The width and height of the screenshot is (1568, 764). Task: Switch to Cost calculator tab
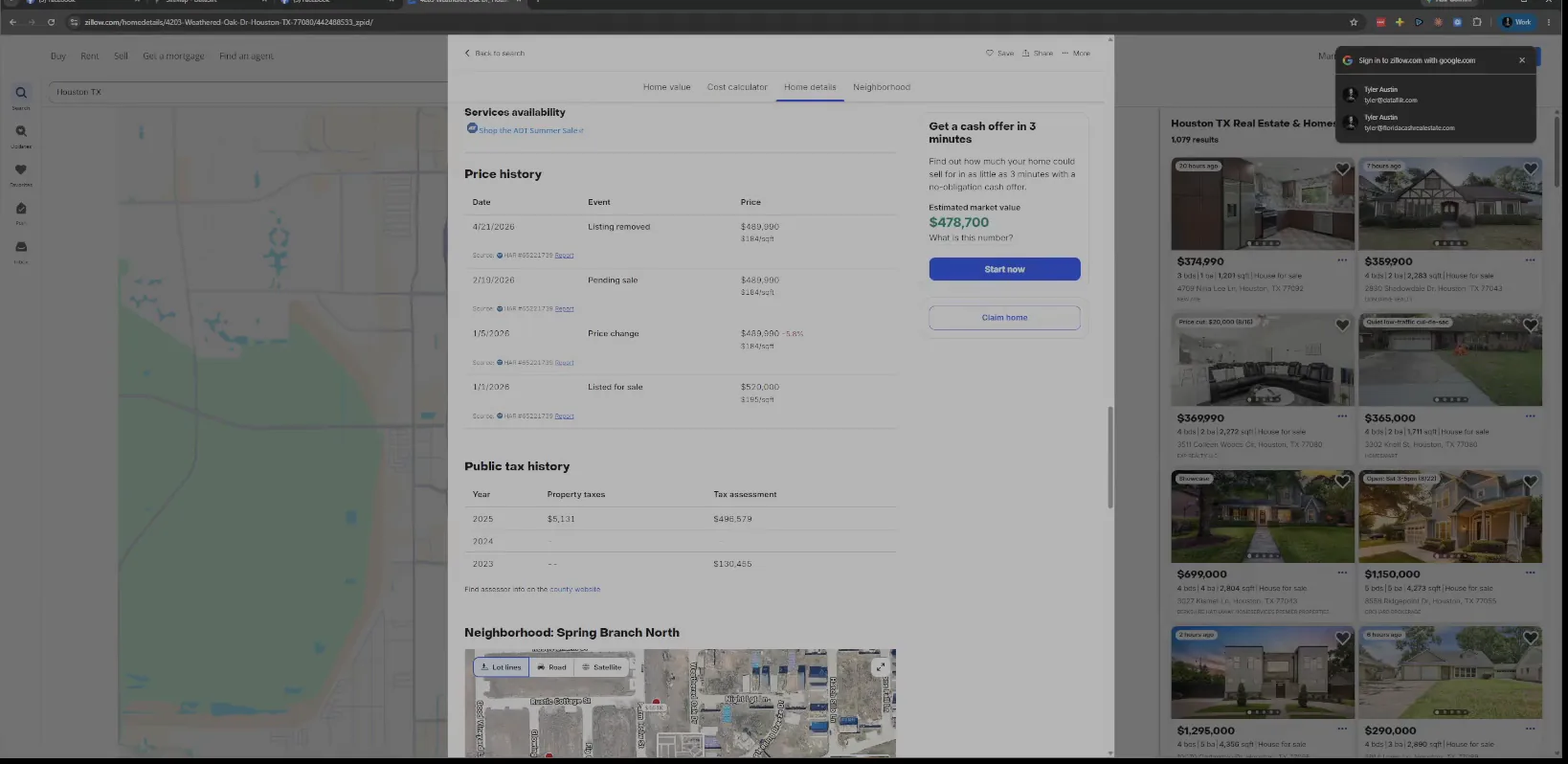[x=737, y=87]
